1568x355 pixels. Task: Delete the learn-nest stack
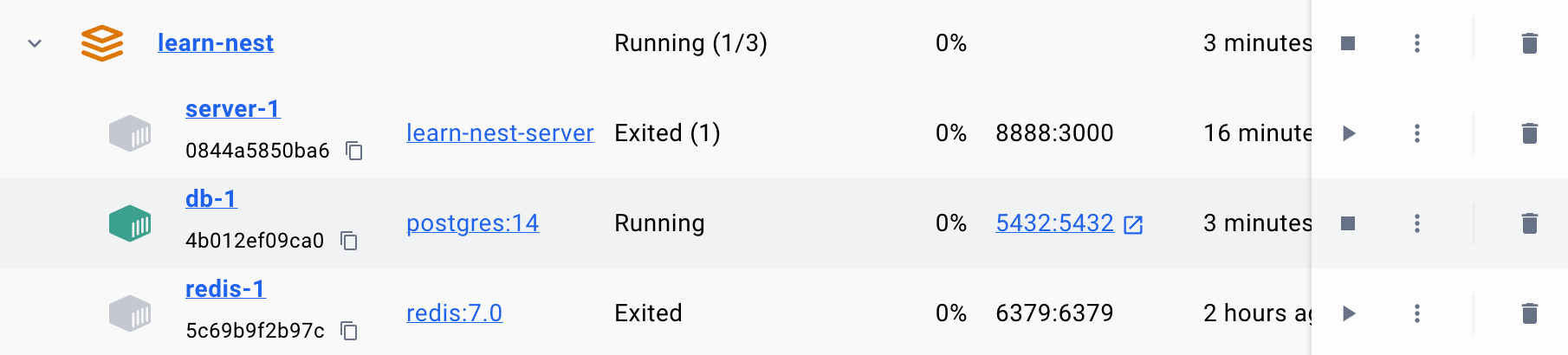point(1530,43)
